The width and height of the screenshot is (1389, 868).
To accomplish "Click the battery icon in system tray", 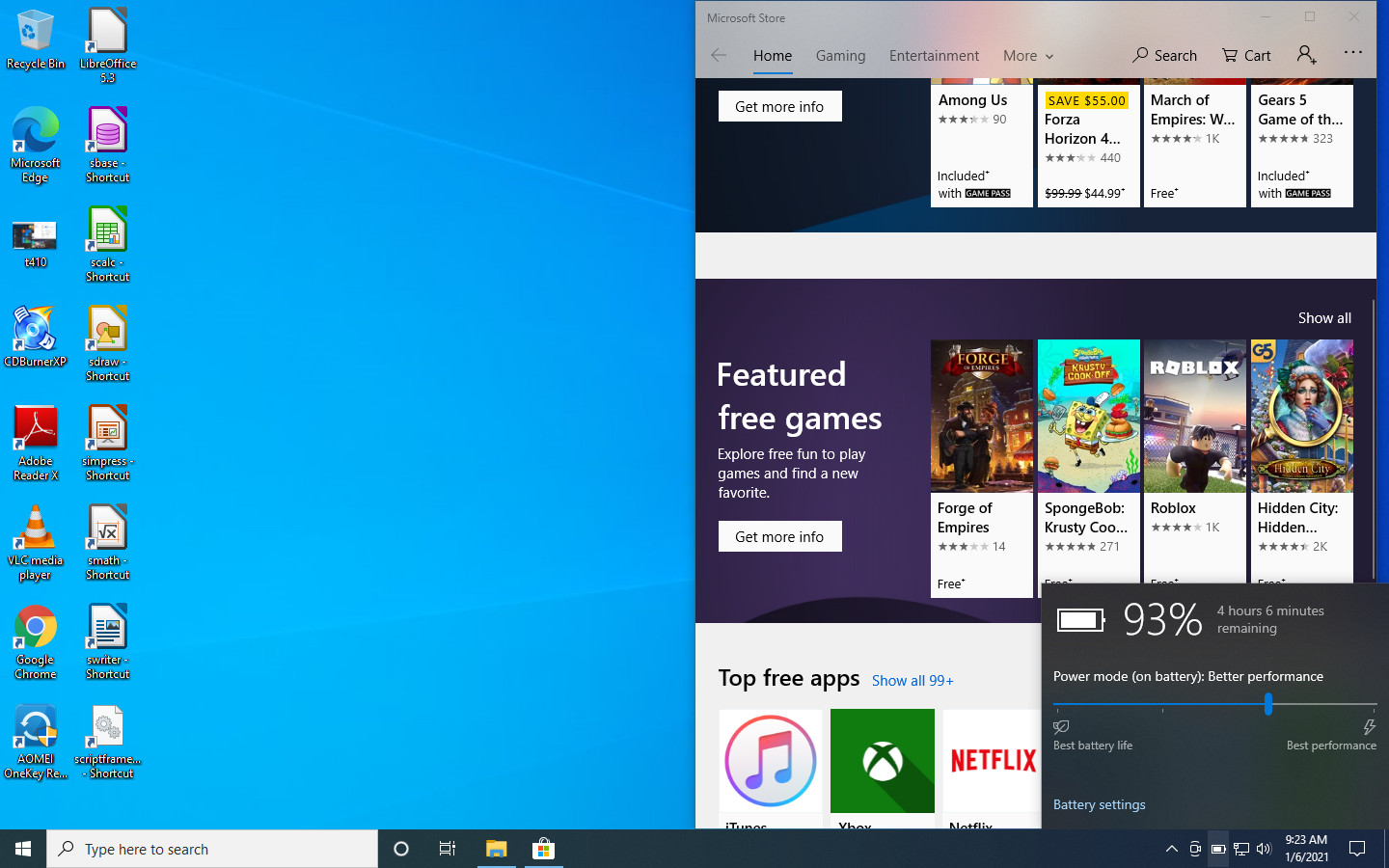I will click(x=1218, y=849).
